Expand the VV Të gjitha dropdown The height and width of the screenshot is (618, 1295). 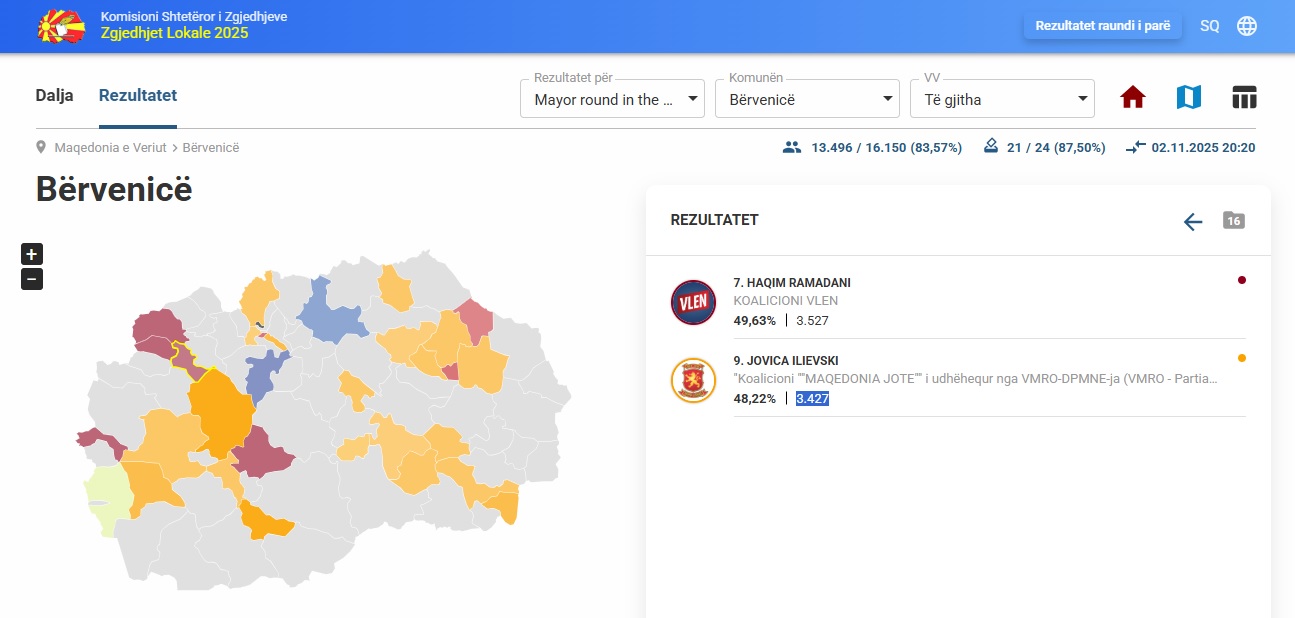(x=1002, y=99)
